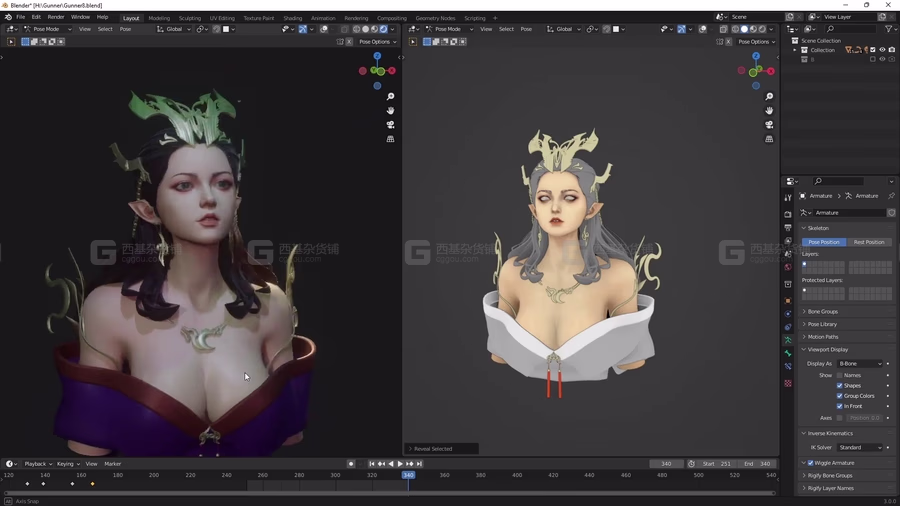Open Armature data properties tab icon
900x506 pixels.
click(788, 340)
